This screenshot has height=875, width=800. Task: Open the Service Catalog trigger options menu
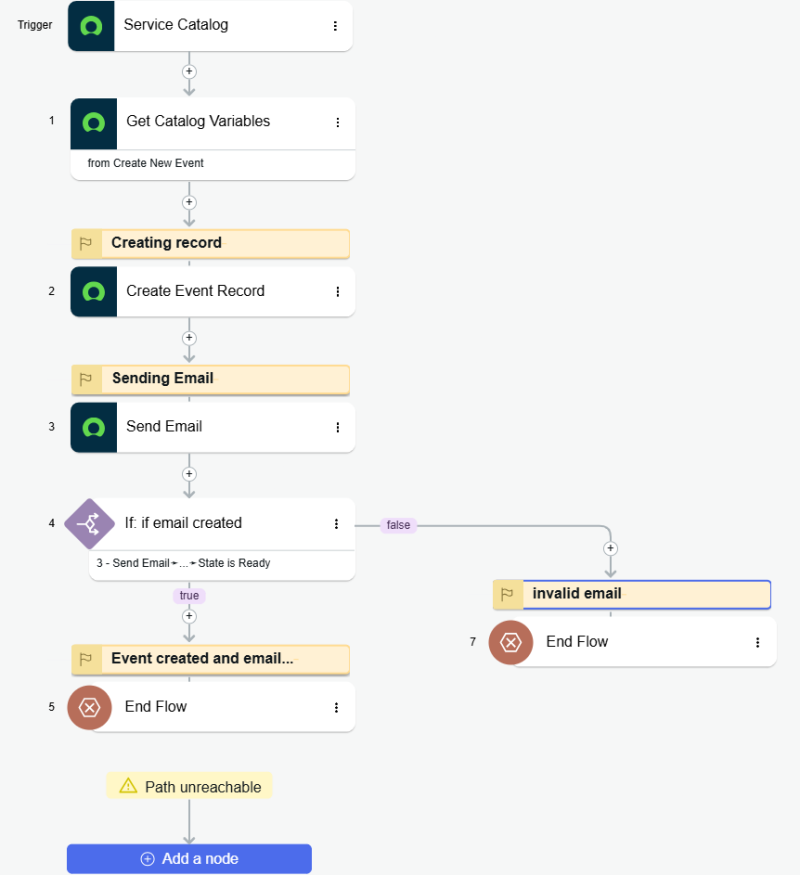(x=335, y=26)
